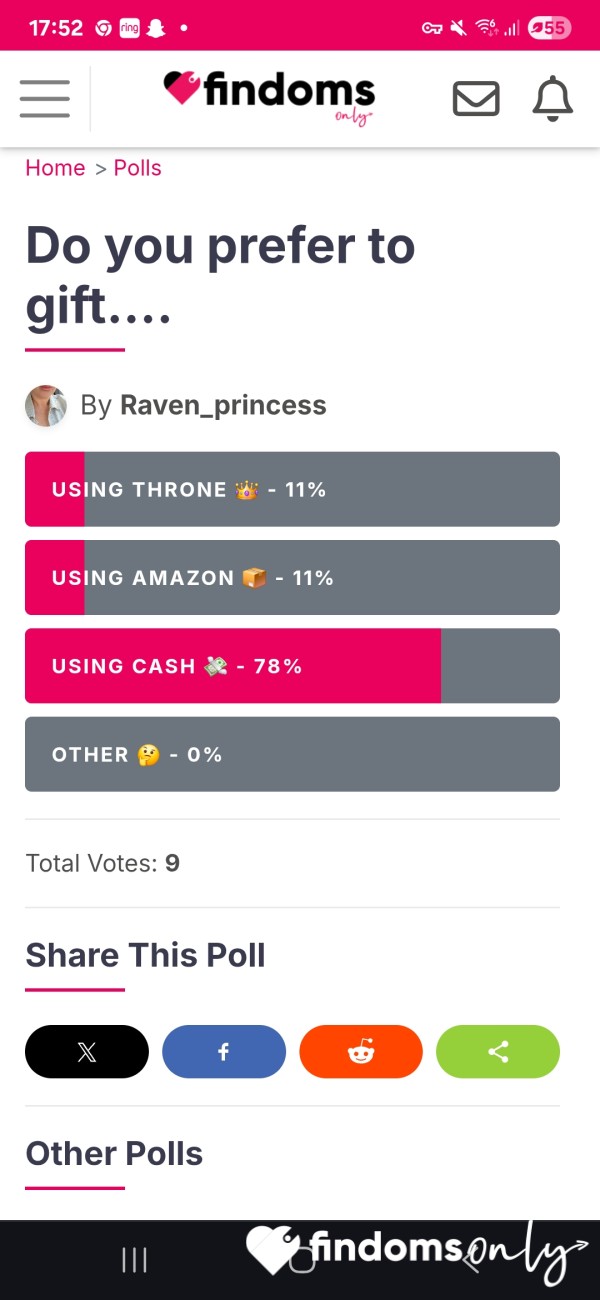Viewport: 600px width, 1300px height.
Task: Tap the Ring app status bar icon
Action: (x=129, y=28)
